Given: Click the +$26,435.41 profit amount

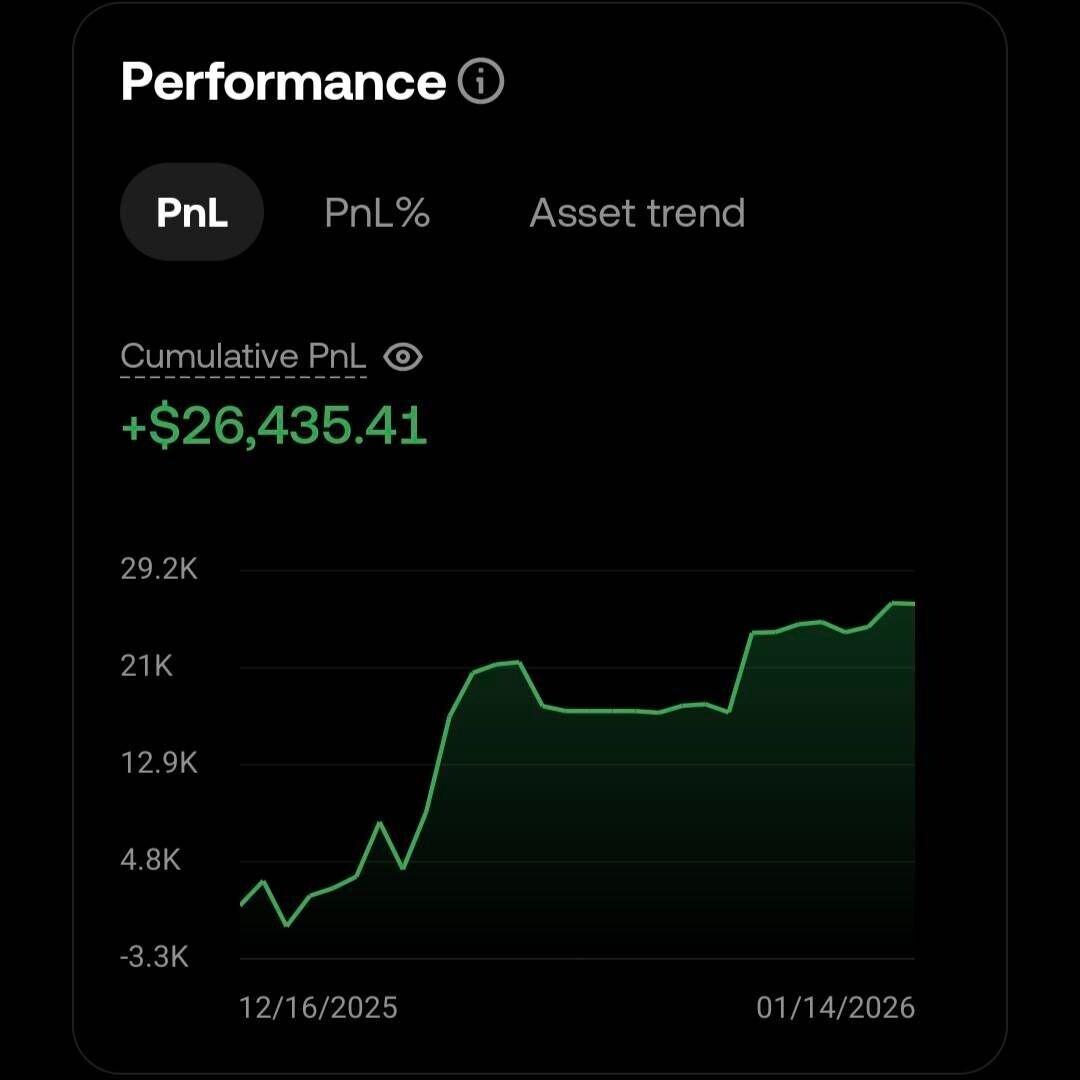Looking at the screenshot, I should tap(274, 427).
